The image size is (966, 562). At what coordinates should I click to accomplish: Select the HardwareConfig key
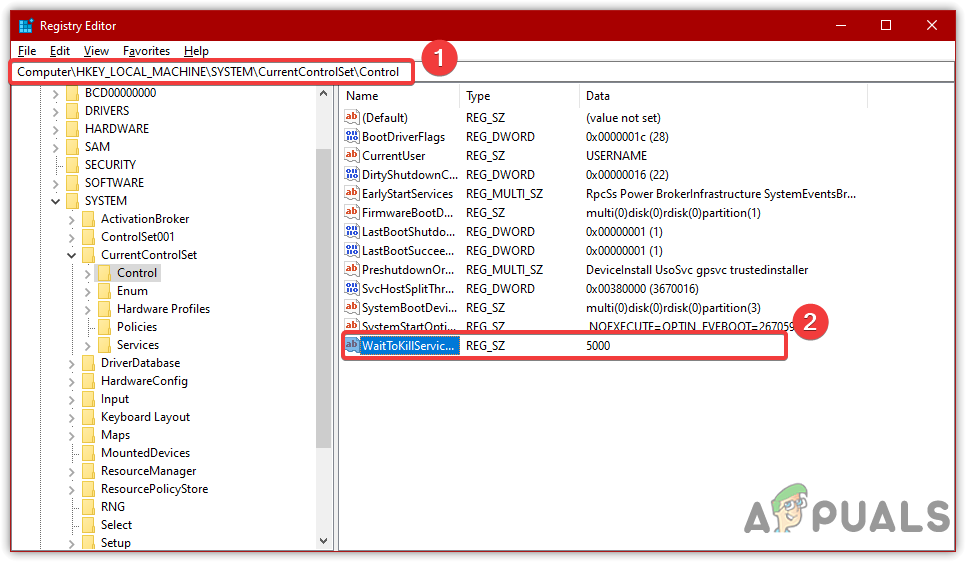[x=144, y=381]
